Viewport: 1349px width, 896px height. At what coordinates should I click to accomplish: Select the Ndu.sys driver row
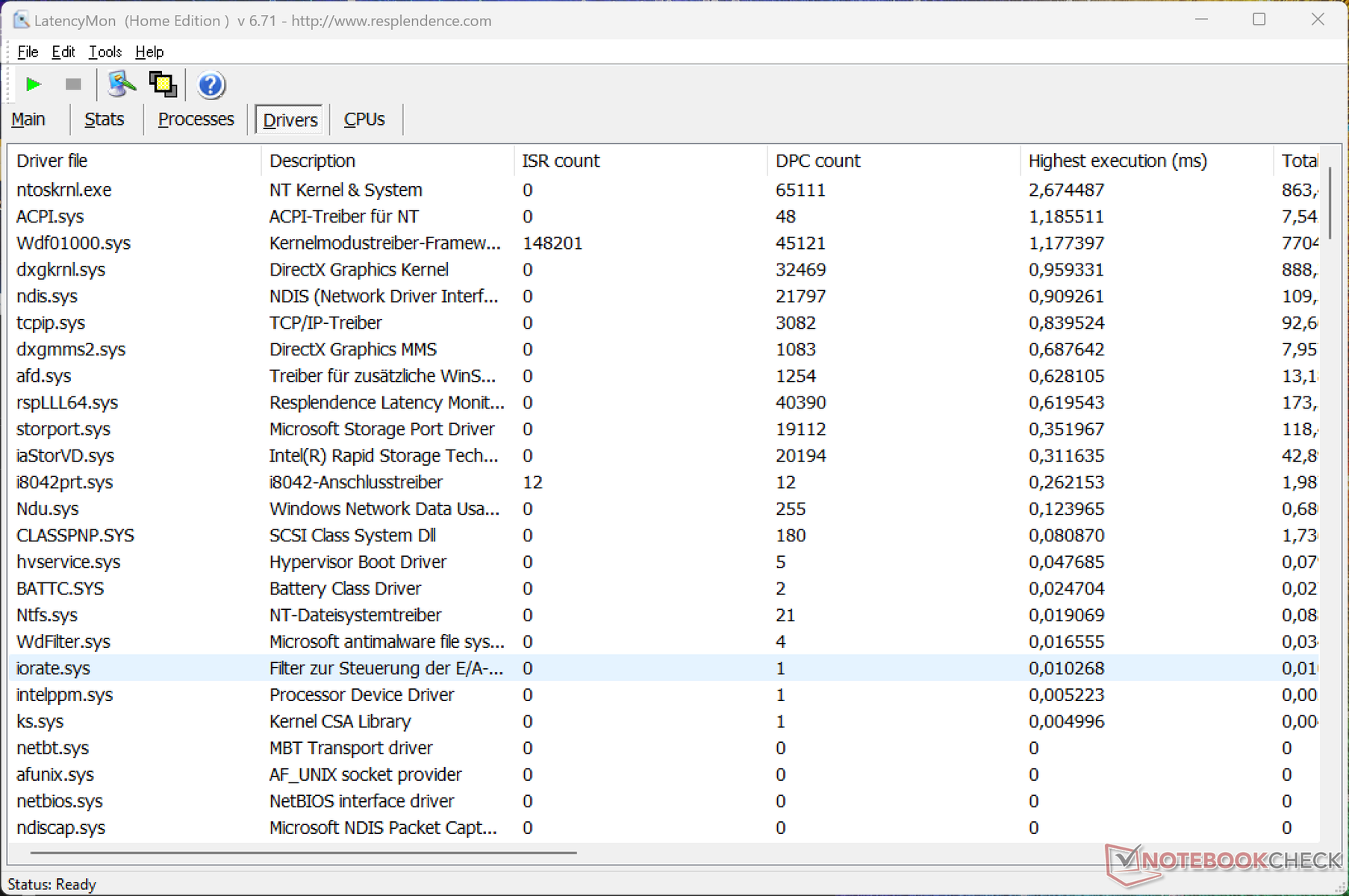pyautogui.click(x=664, y=508)
